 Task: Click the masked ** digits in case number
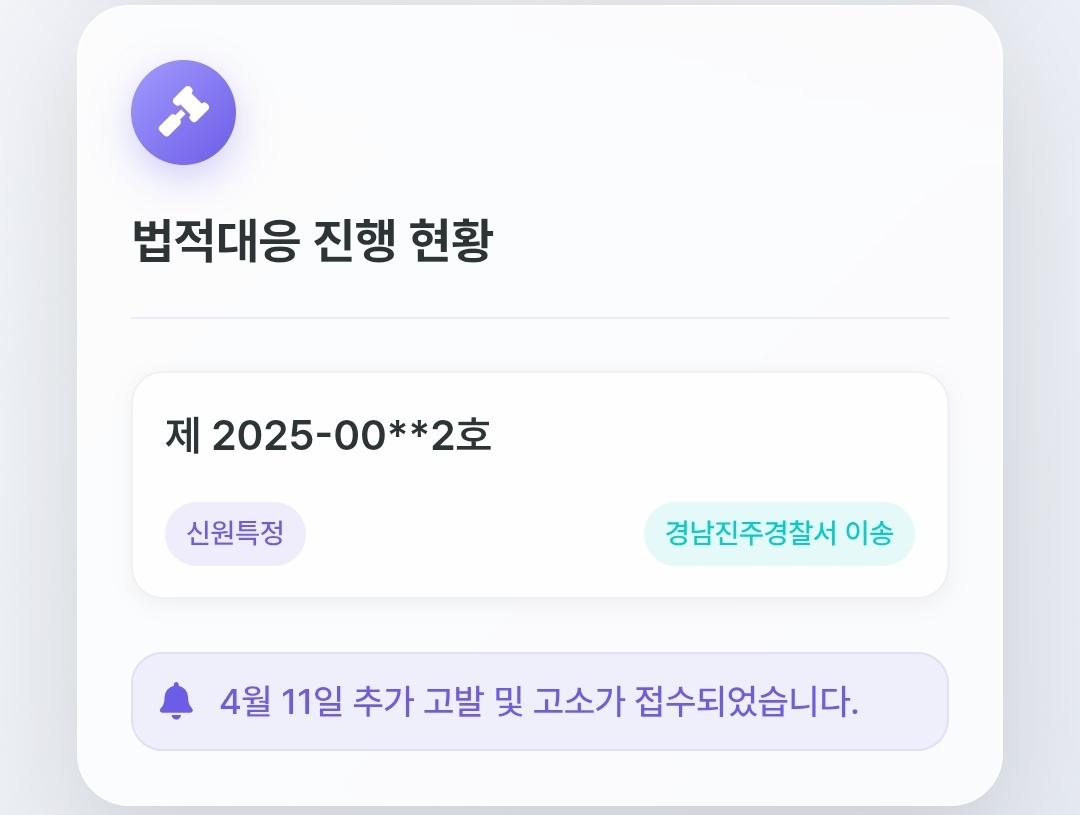click(x=410, y=436)
